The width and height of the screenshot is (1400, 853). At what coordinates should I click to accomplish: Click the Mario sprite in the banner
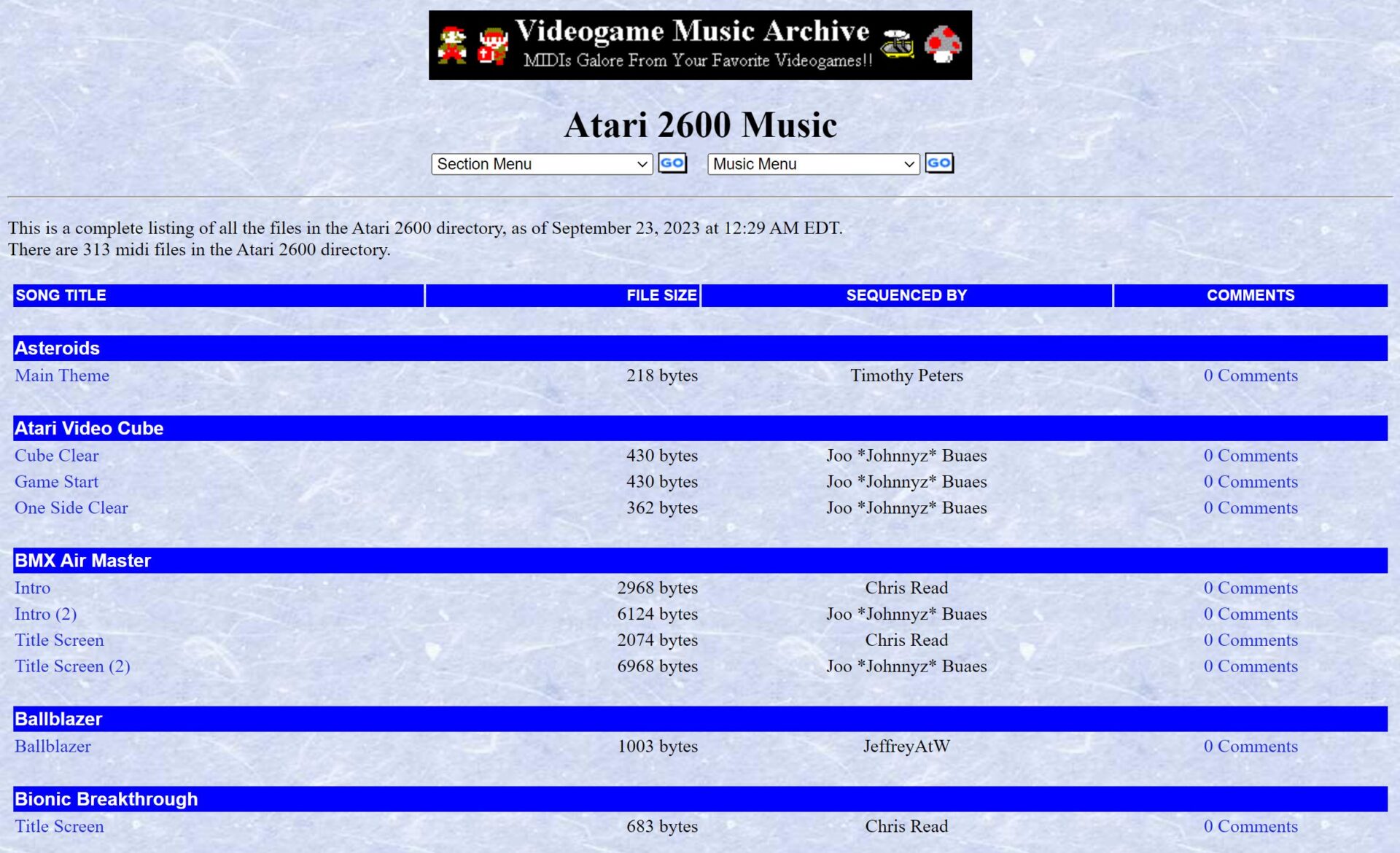point(452,44)
